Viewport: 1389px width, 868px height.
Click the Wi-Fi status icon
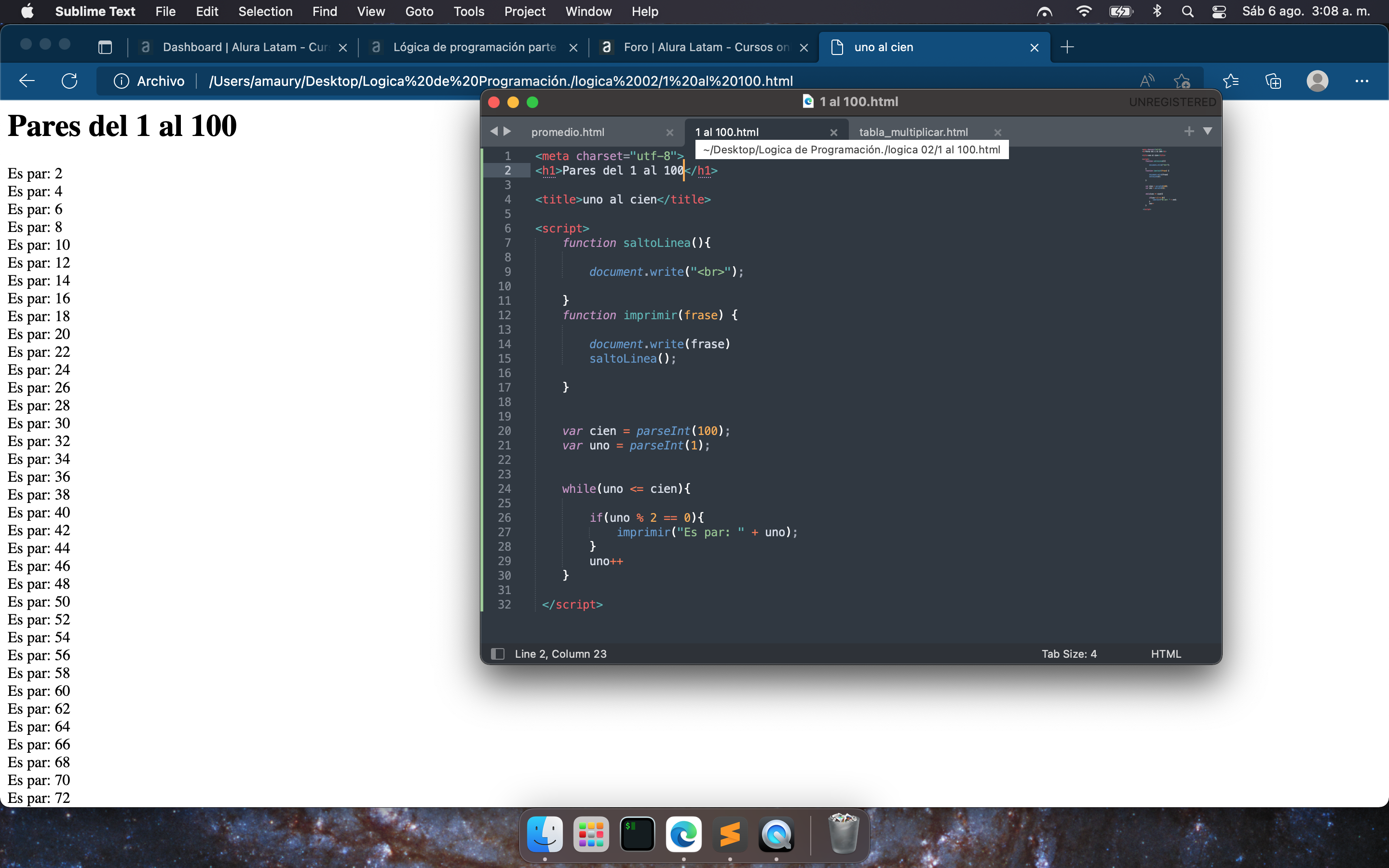click(x=1084, y=12)
